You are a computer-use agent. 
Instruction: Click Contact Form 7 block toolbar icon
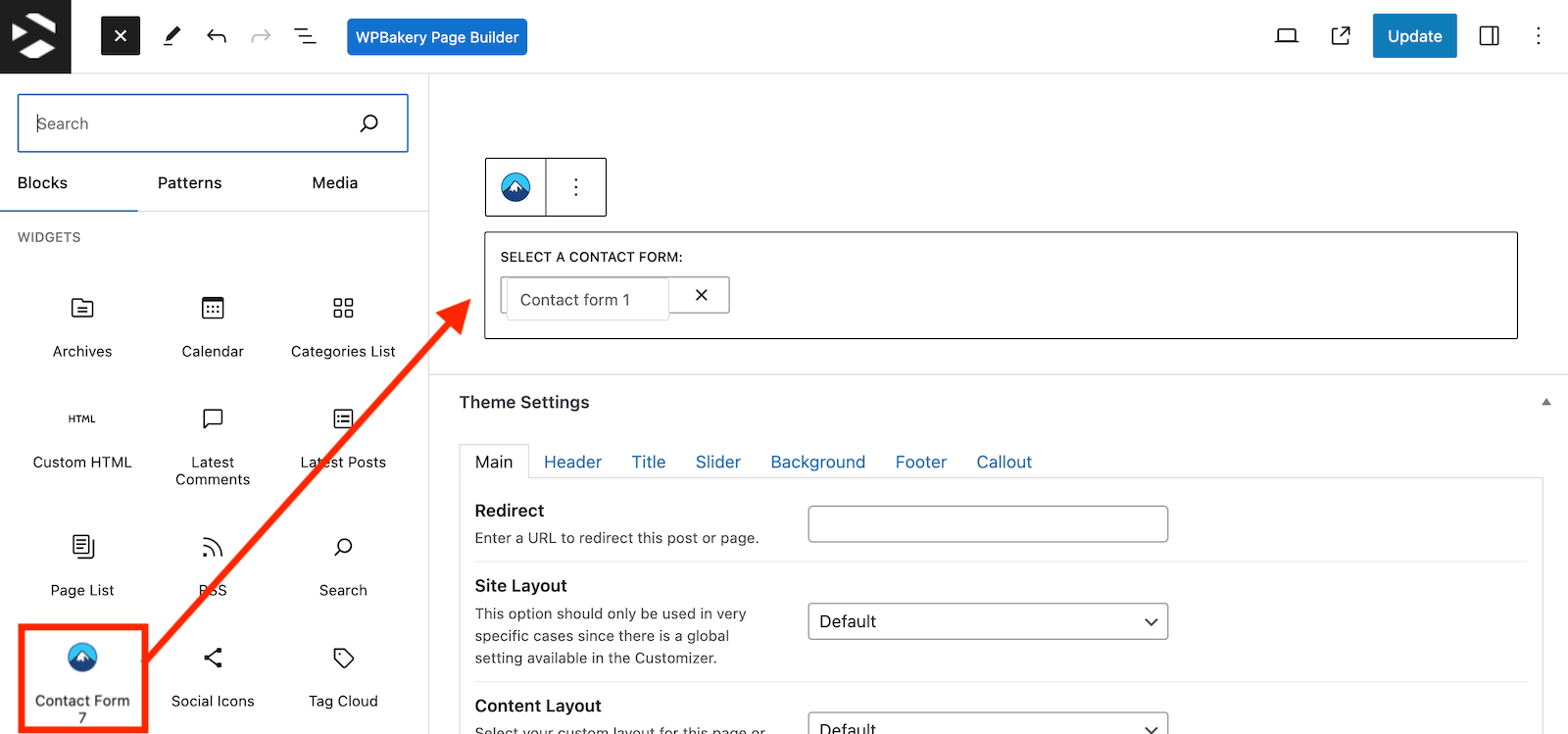(515, 187)
